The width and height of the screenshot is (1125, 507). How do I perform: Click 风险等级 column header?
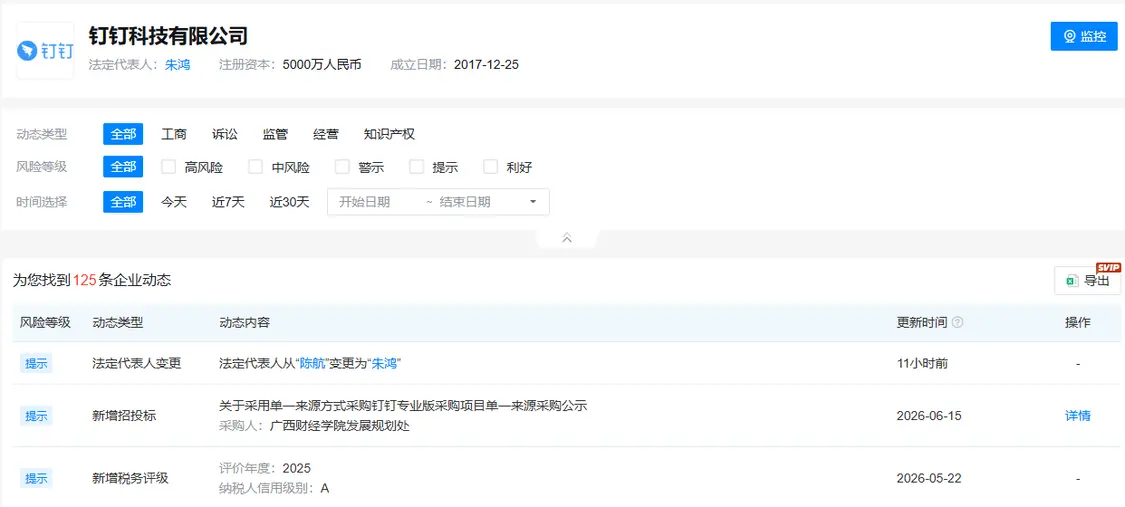[x=45, y=323]
